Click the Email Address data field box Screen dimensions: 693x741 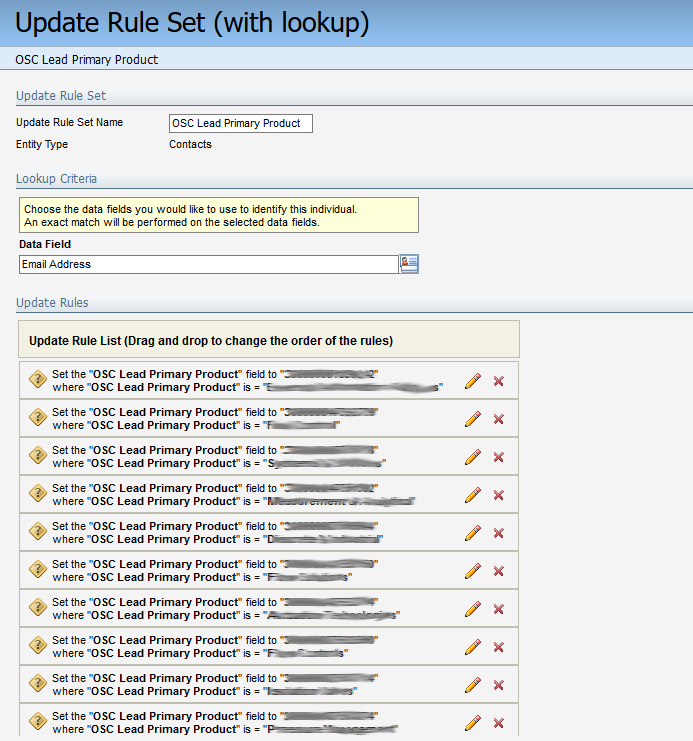coord(208,264)
